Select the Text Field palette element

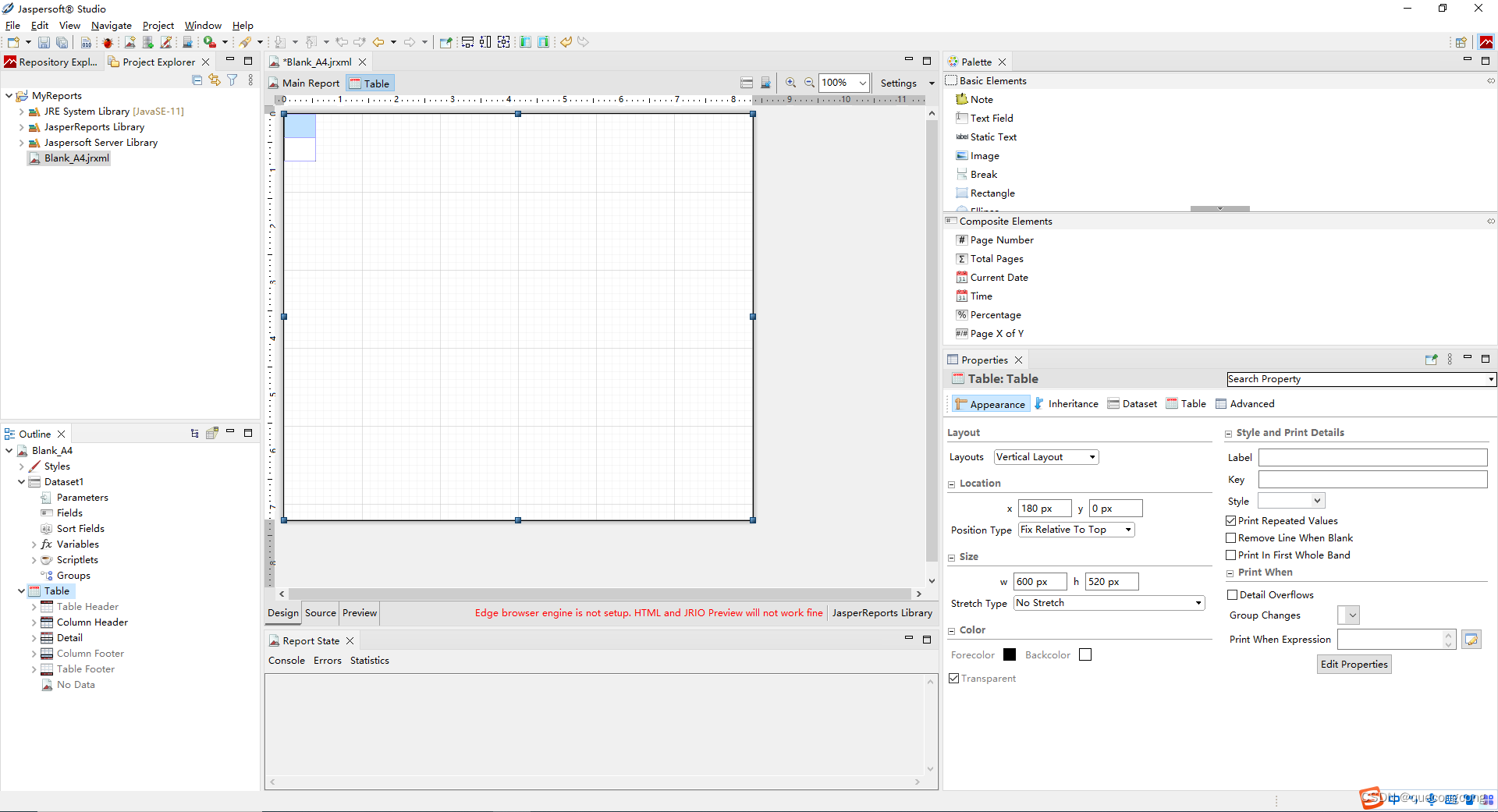pos(985,118)
